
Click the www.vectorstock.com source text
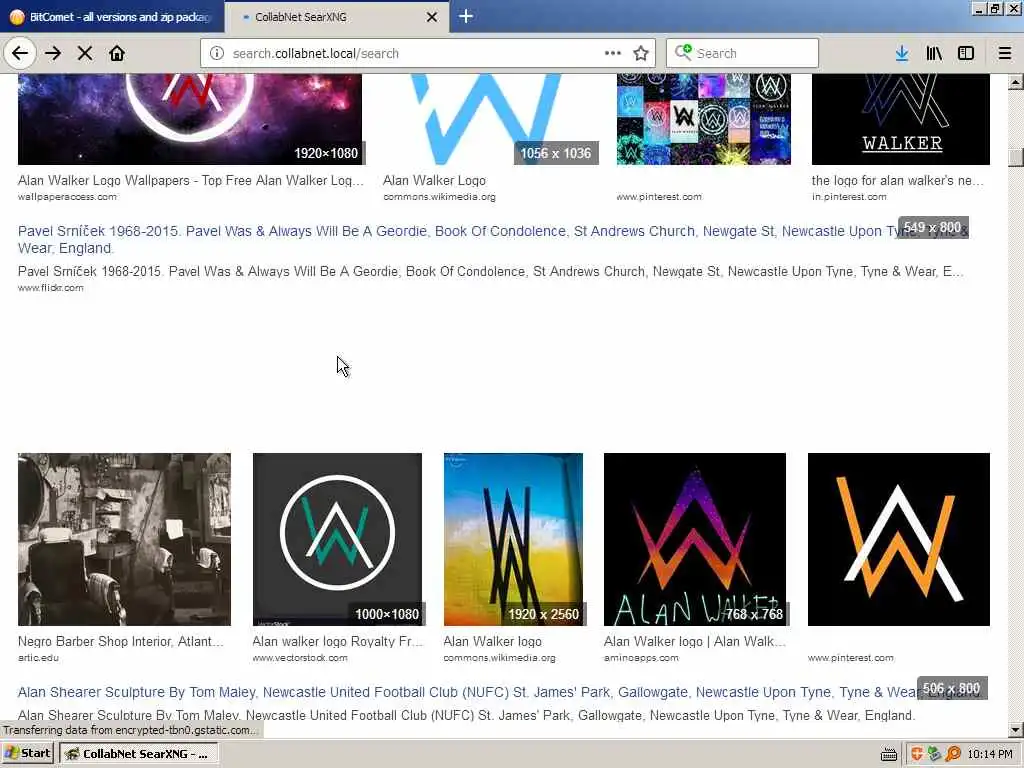pyautogui.click(x=300, y=658)
